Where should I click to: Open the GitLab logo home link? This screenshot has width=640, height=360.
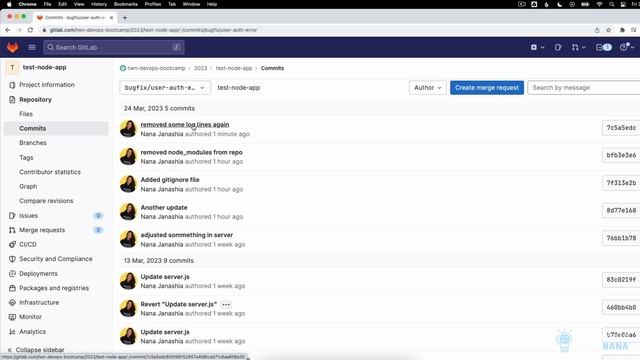click(12, 47)
